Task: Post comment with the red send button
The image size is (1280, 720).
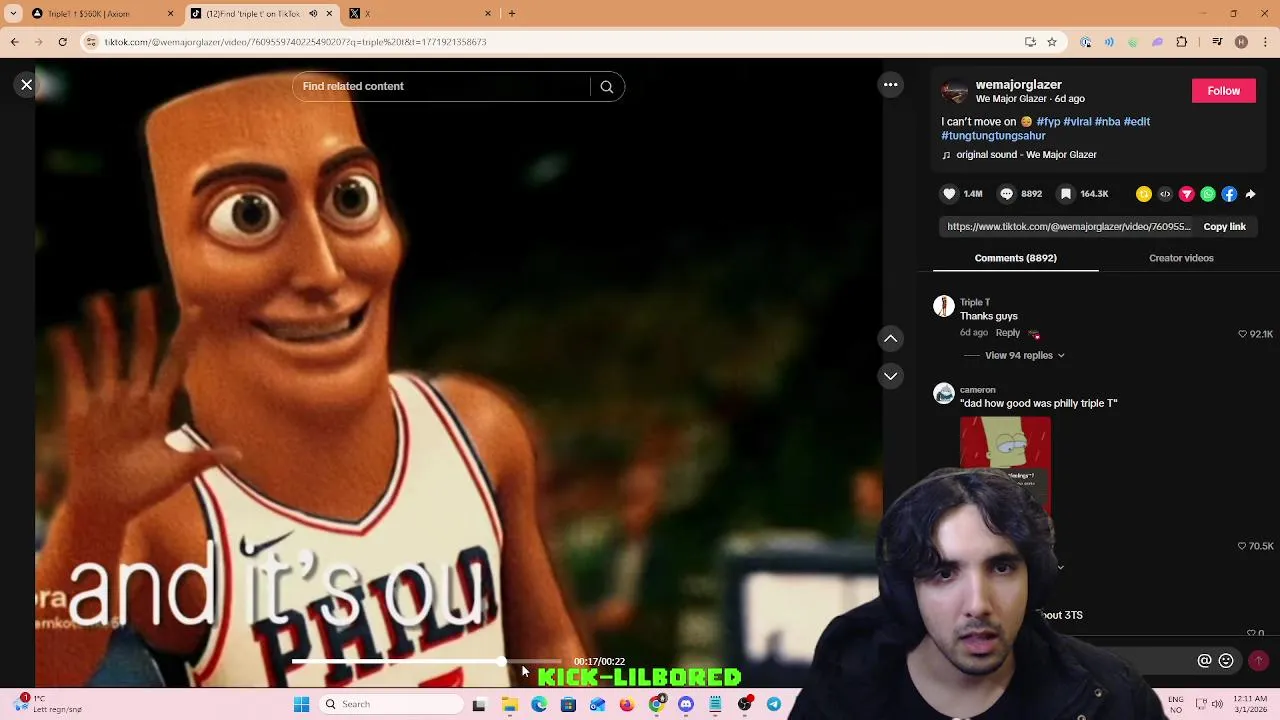Action: 1258,661
